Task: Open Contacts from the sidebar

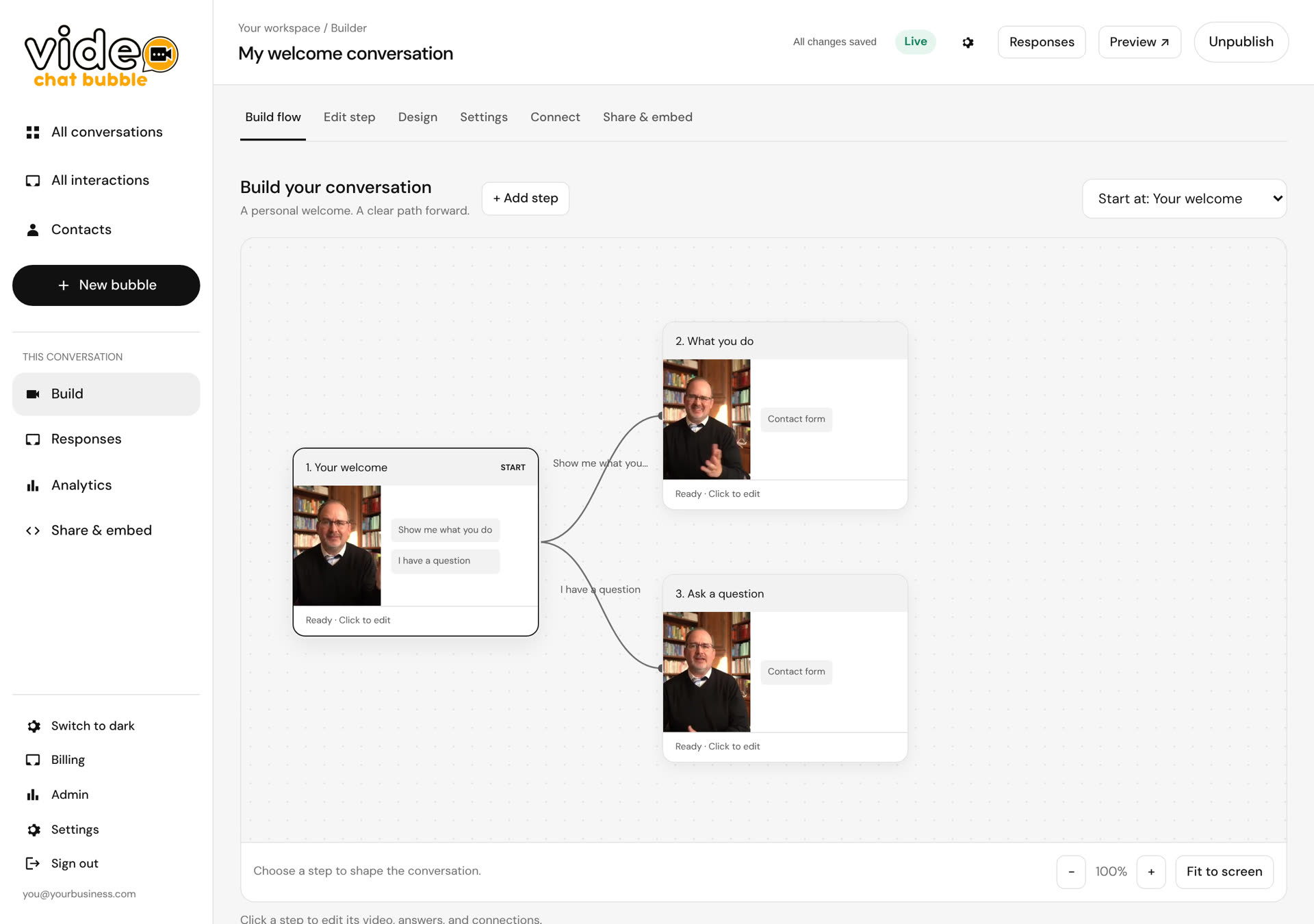Action: 106,230
